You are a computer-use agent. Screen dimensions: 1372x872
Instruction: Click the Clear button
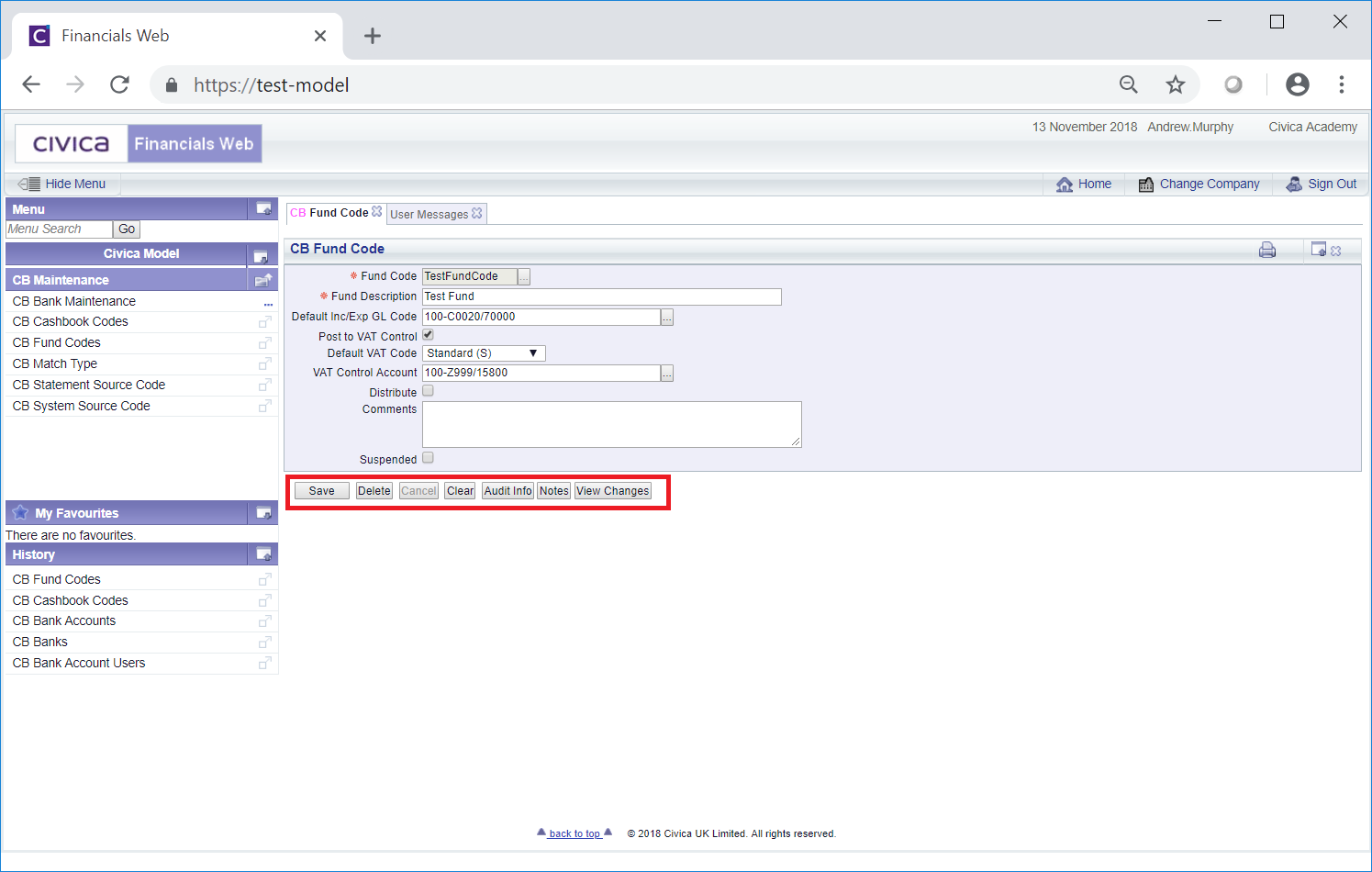[x=461, y=491]
